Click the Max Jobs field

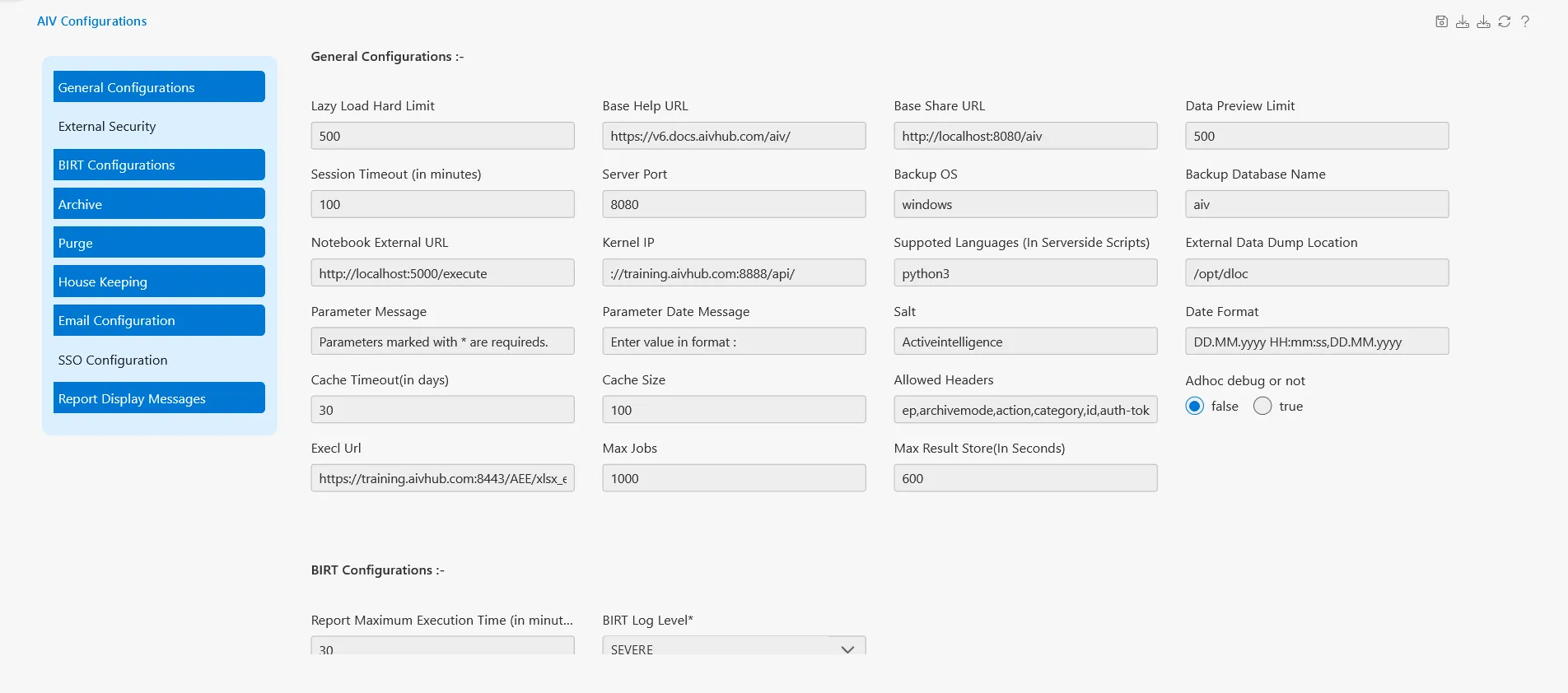734,477
